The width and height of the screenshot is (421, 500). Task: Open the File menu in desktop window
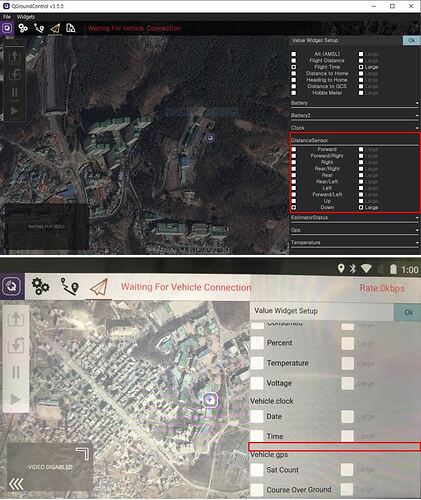7,17
